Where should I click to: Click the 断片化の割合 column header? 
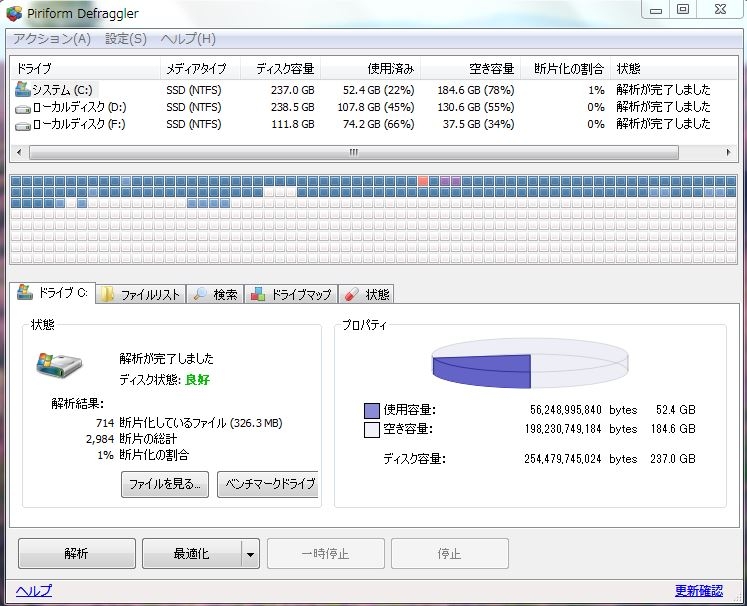click(x=565, y=69)
